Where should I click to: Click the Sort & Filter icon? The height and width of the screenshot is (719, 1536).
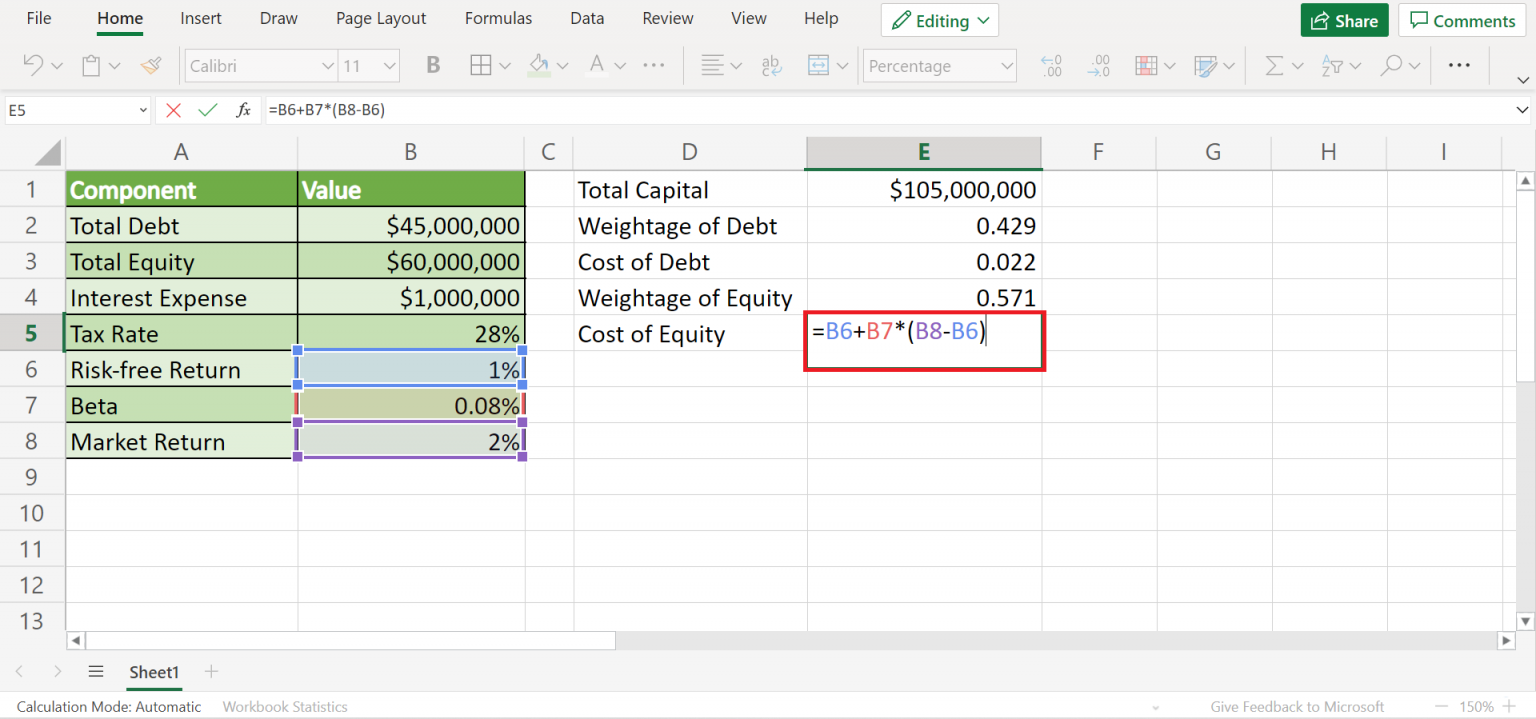[1331, 66]
